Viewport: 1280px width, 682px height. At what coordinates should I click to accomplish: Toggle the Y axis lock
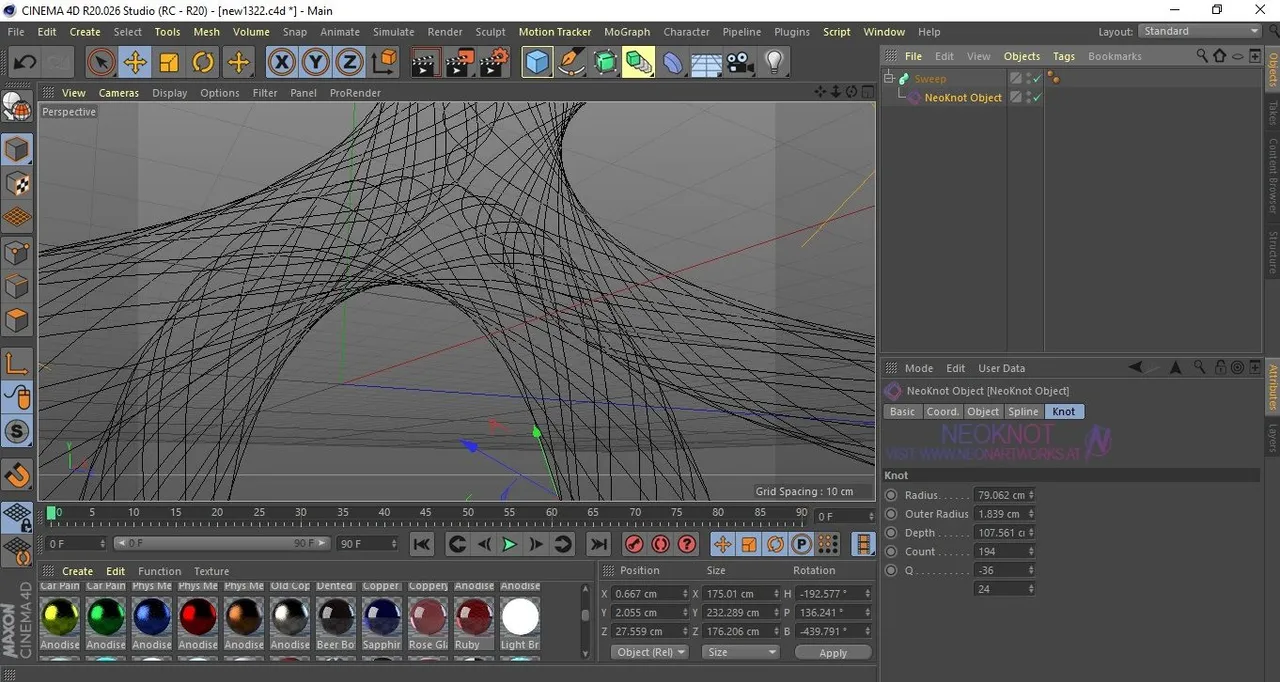316,62
